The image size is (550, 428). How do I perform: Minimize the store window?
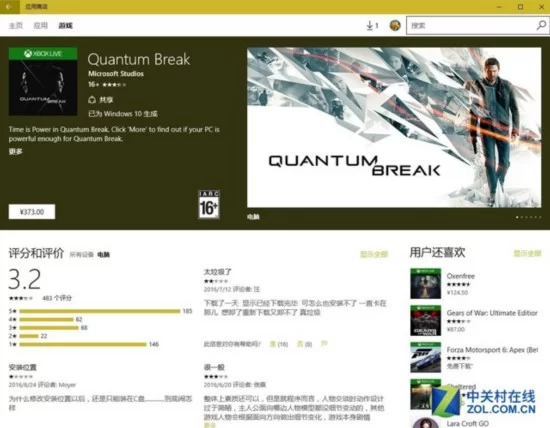[x=499, y=7]
